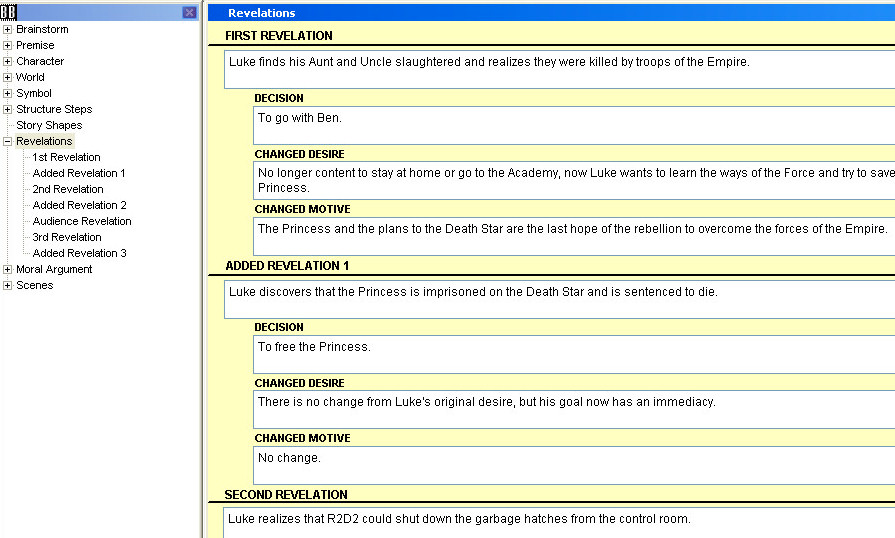
Task: Select 1st Revelation in the tree
Action: pyautogui.click(x=66, y=157)
